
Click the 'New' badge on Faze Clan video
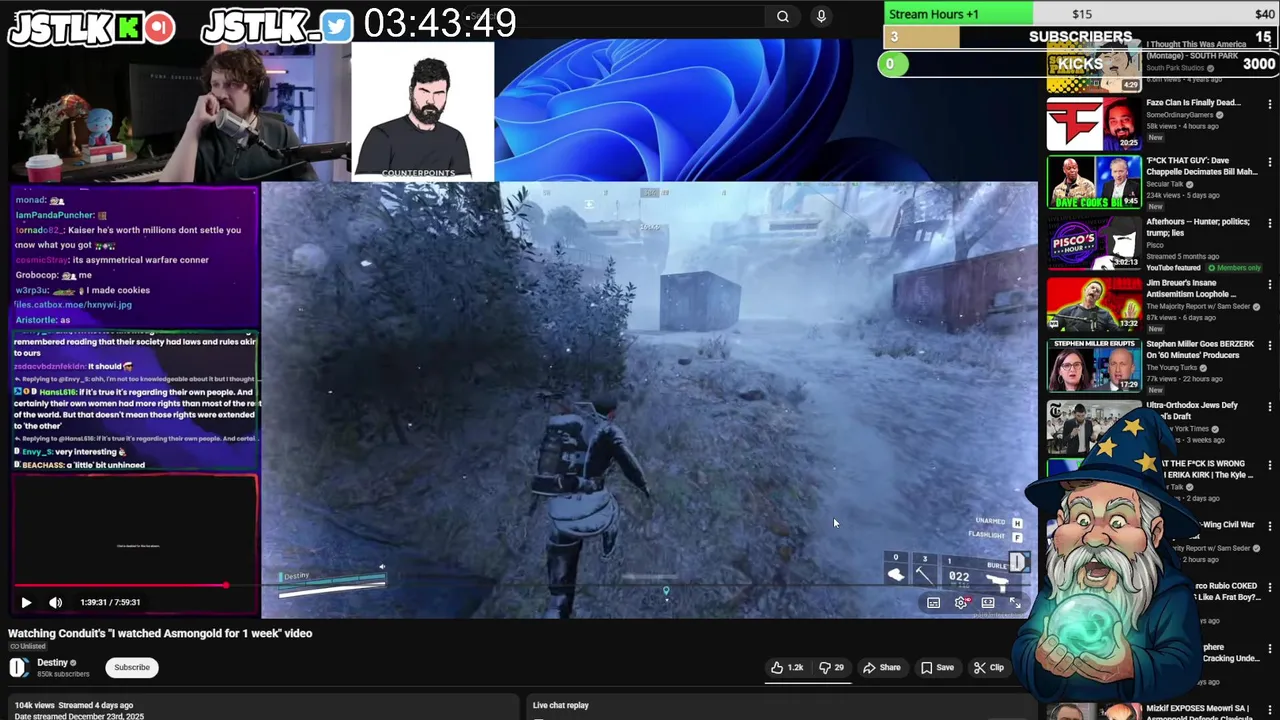tap(1155, 138)
